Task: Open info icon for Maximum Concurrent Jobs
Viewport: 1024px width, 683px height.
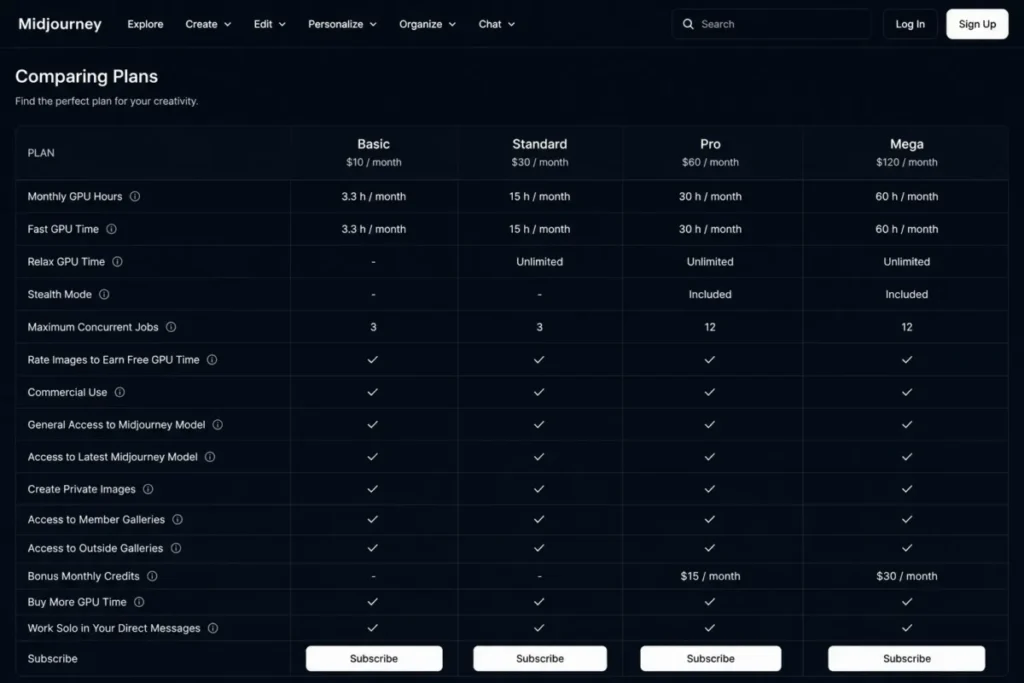Action: click(171, 327)
